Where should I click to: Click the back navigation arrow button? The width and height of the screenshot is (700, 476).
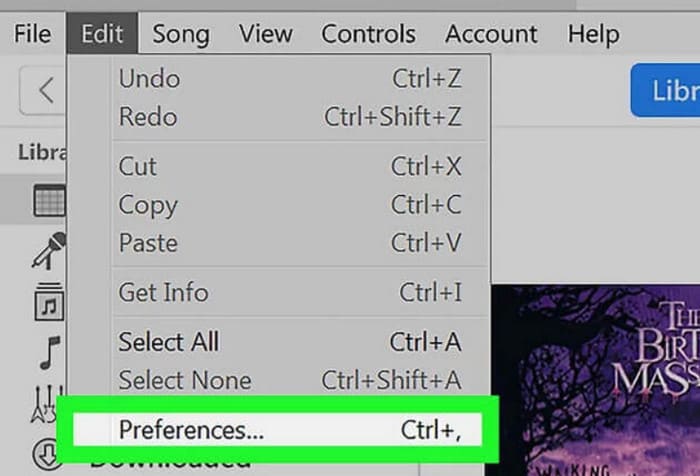click(44, 91)
